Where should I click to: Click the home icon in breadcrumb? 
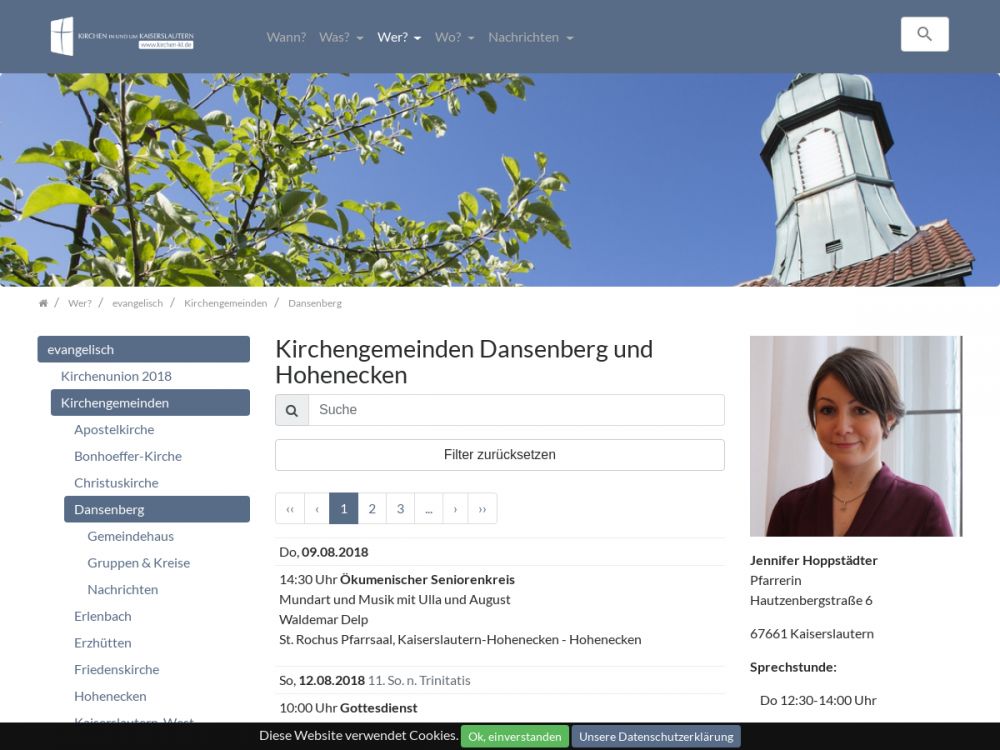click(43, 303)
